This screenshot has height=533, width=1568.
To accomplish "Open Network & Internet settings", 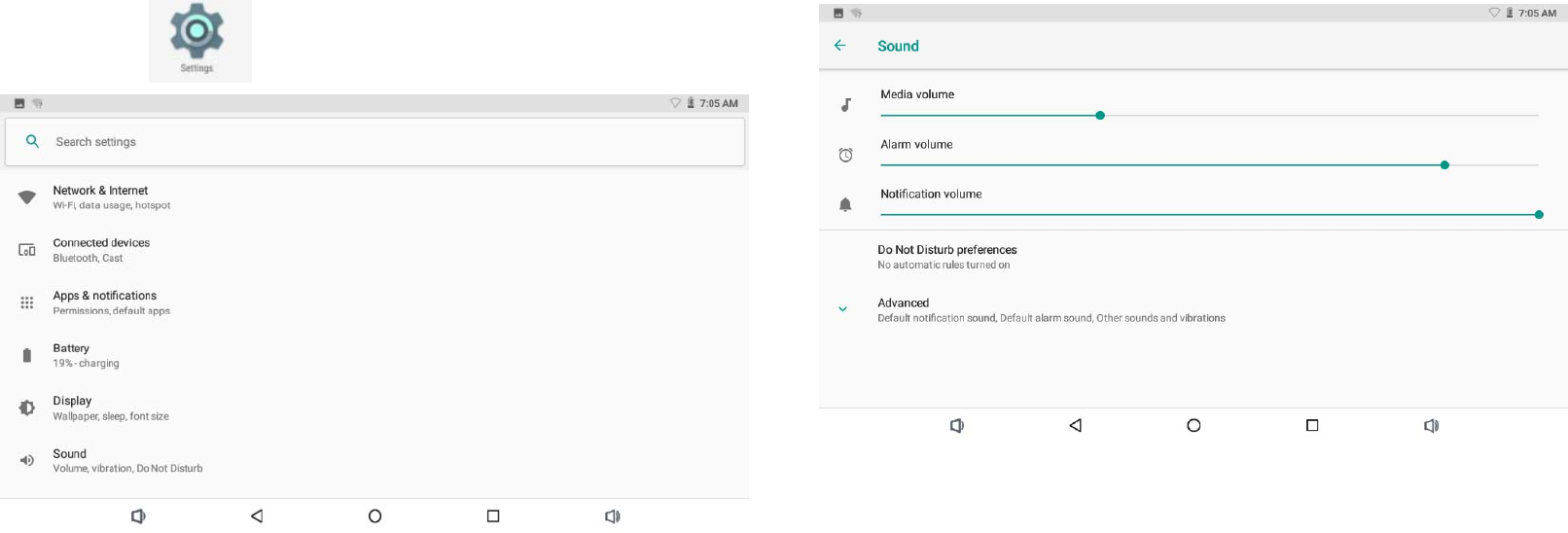I will [101, 191].
